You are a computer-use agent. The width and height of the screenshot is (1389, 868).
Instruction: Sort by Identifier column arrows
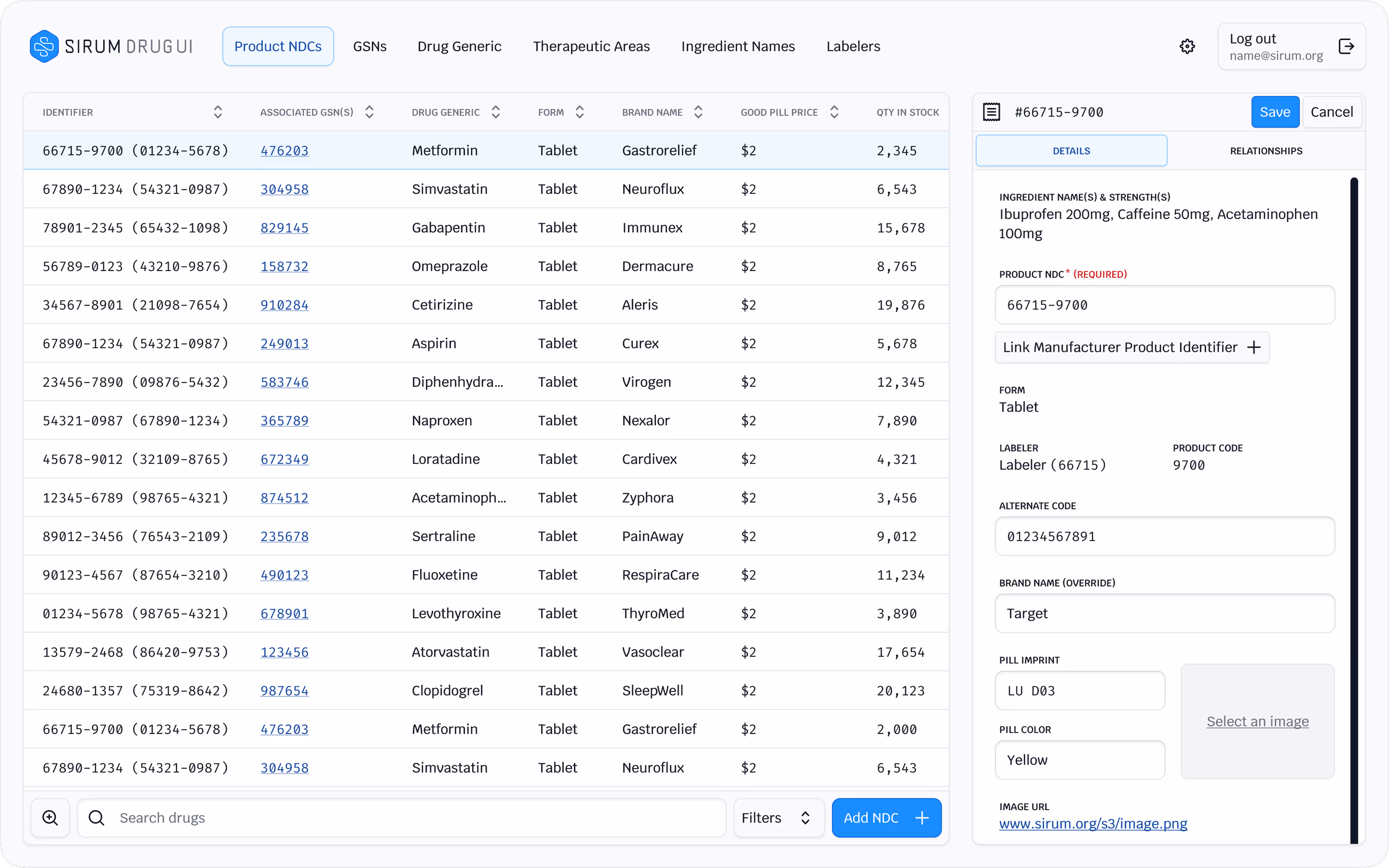tap(217, 112)
